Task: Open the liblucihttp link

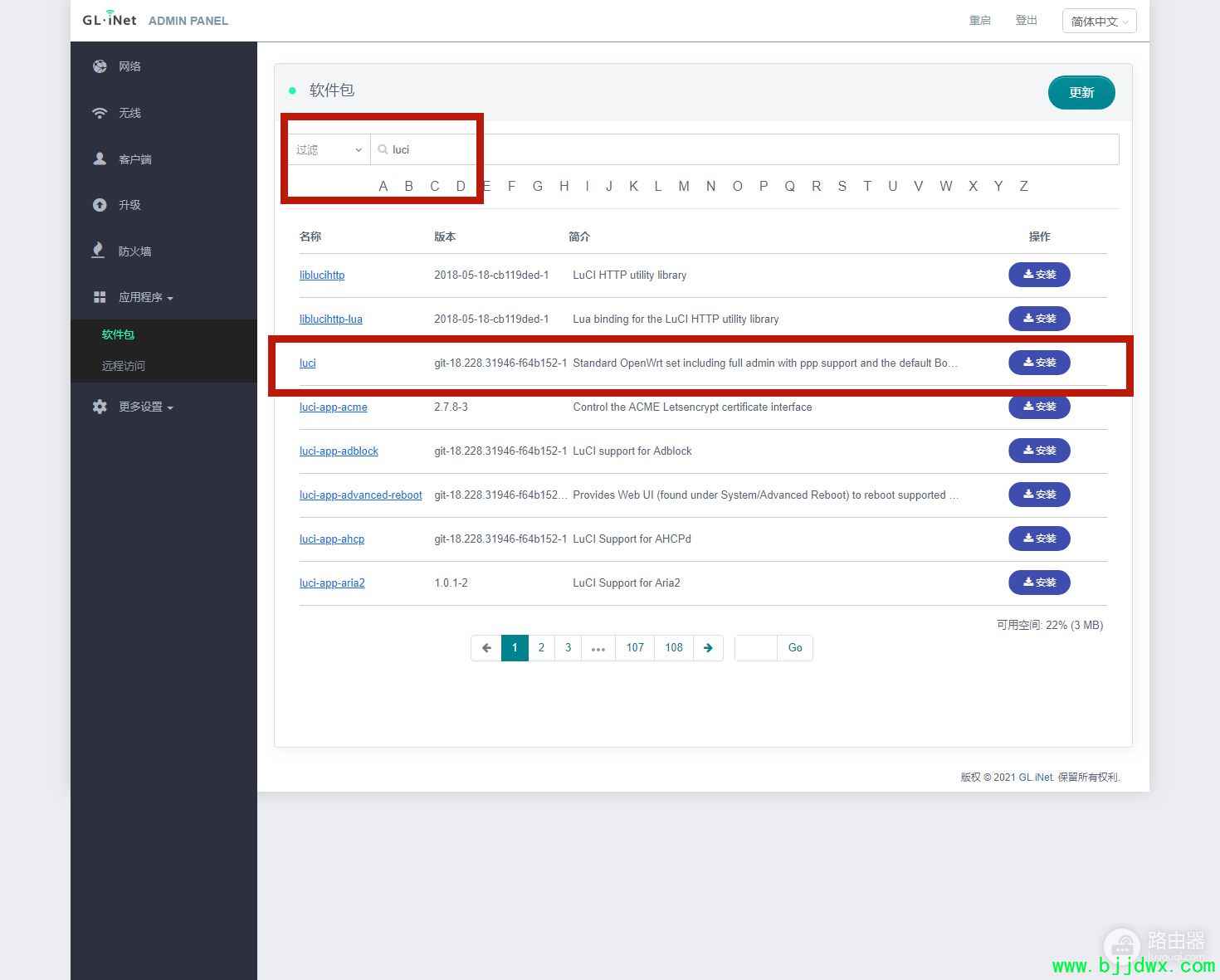Action: point(322,275)
